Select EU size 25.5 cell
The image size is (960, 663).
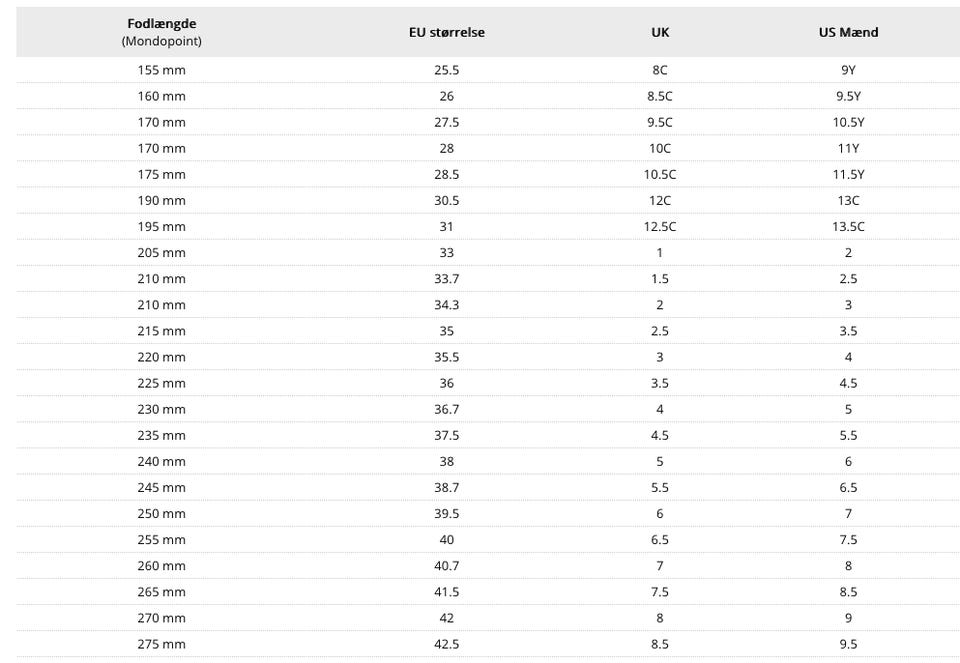click(446, 70)
